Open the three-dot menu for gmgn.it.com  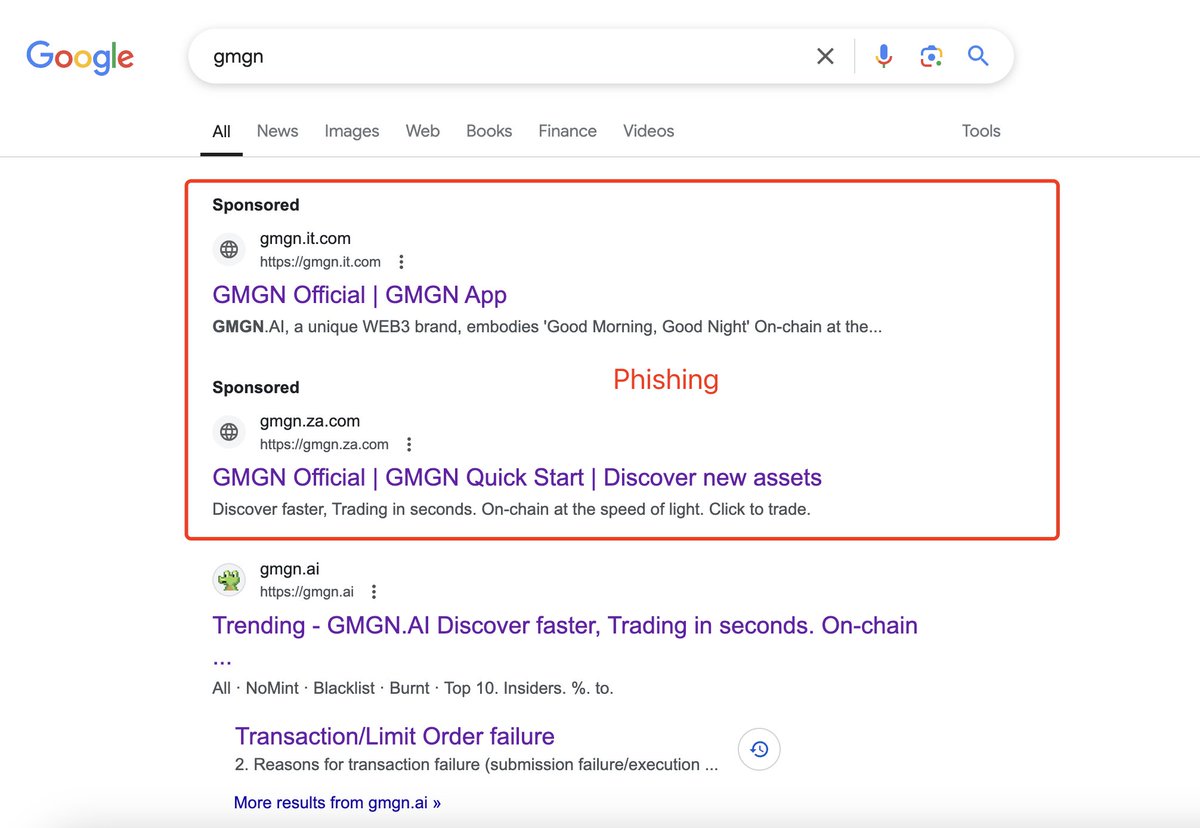(x=401, y=262)
